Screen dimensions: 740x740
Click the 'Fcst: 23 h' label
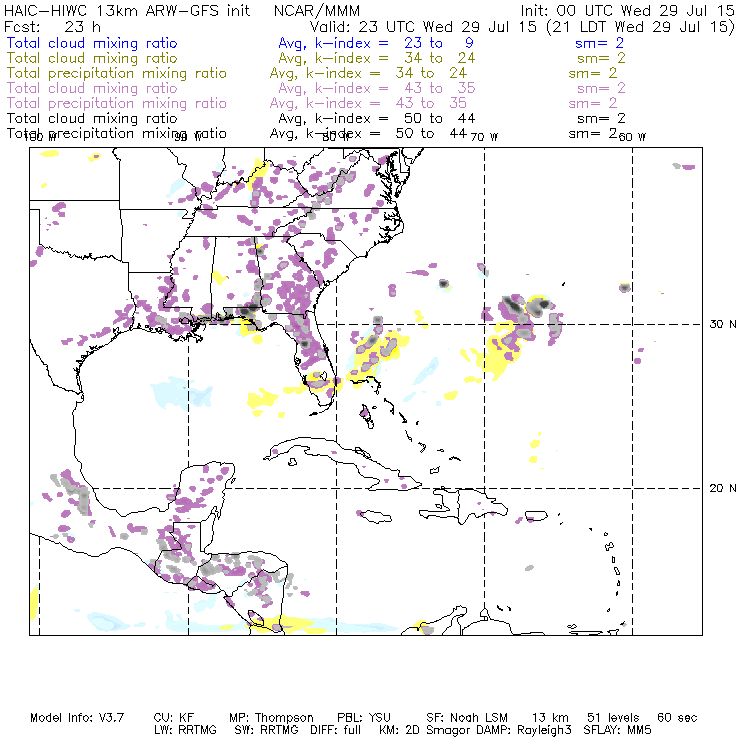coord(52,26)
